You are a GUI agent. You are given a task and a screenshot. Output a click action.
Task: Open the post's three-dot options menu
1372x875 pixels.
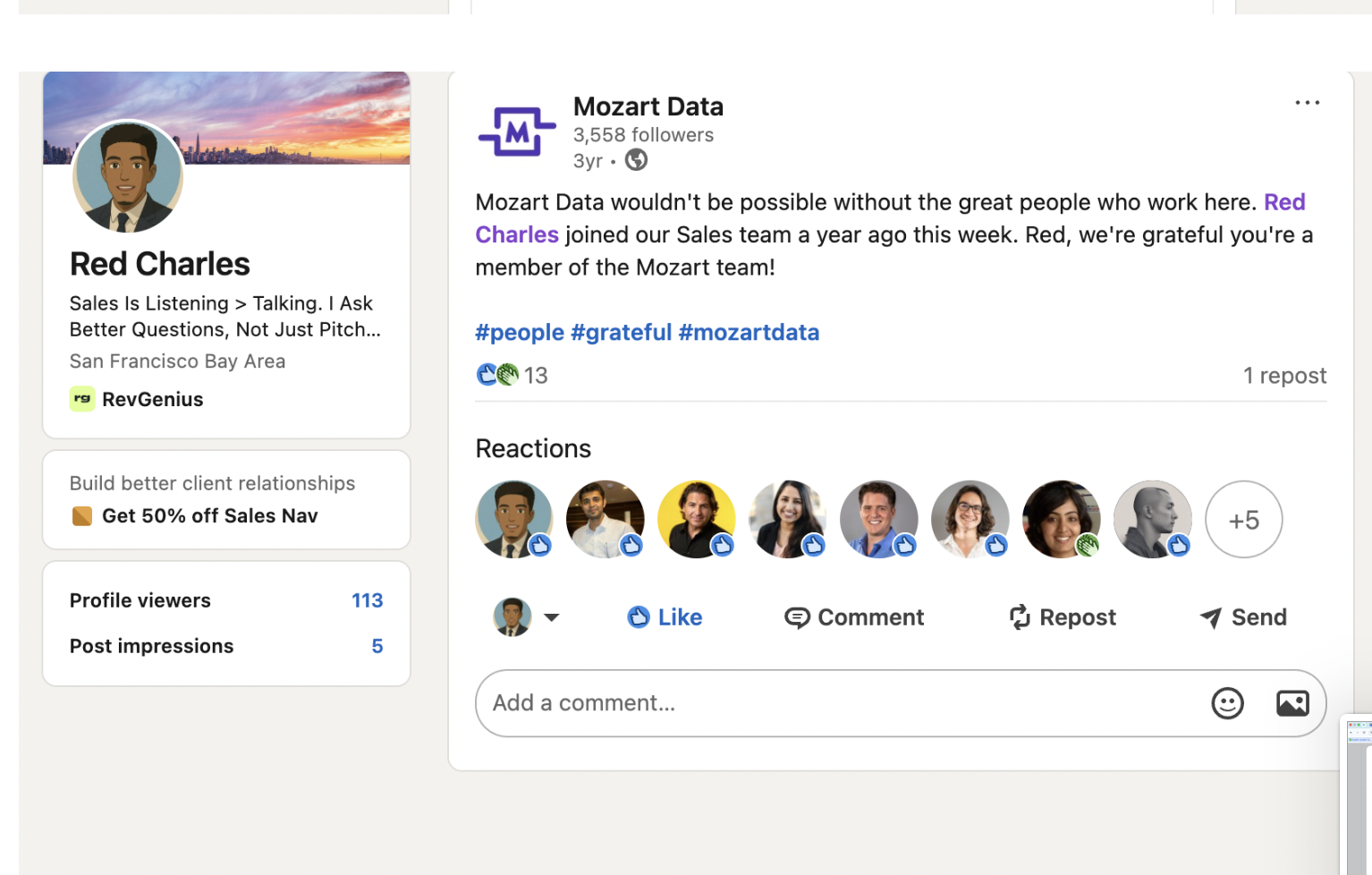coord(1307,103)
